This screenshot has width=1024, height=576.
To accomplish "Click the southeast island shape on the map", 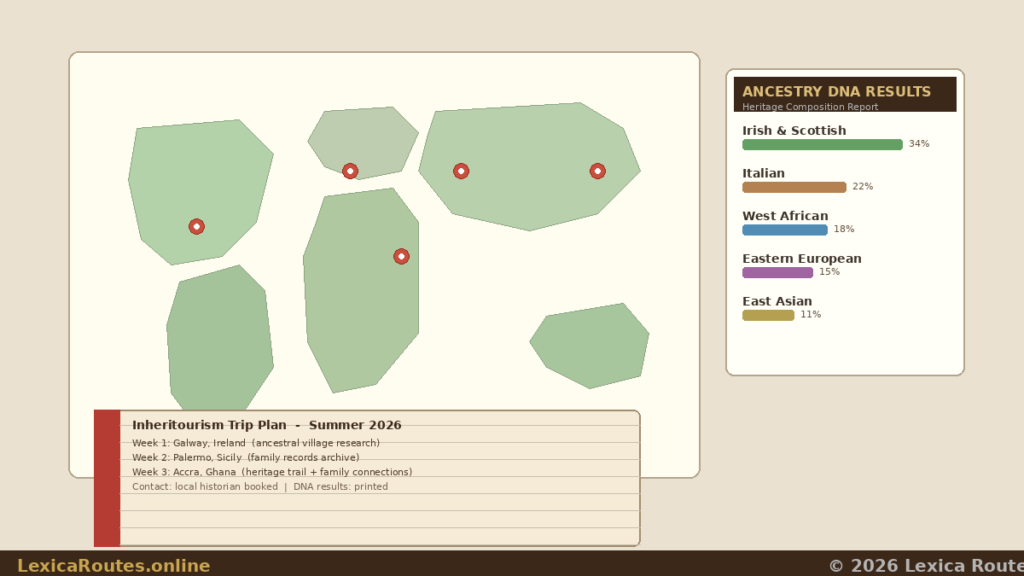I will pyautogui.click(x=590, y=346).
